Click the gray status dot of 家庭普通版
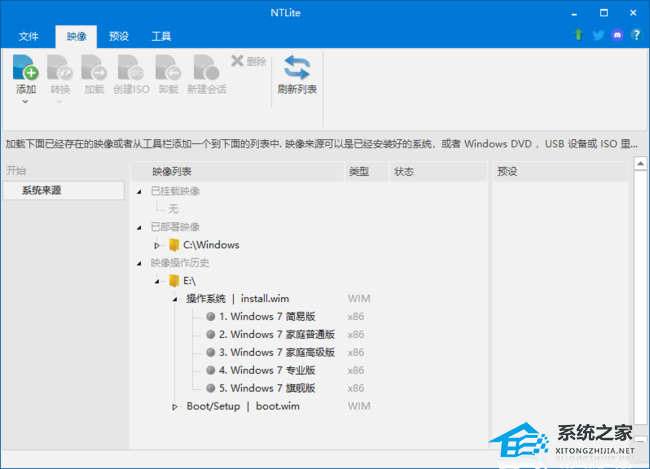The width and height of the screenshot is (650, 469). point(211,335)
